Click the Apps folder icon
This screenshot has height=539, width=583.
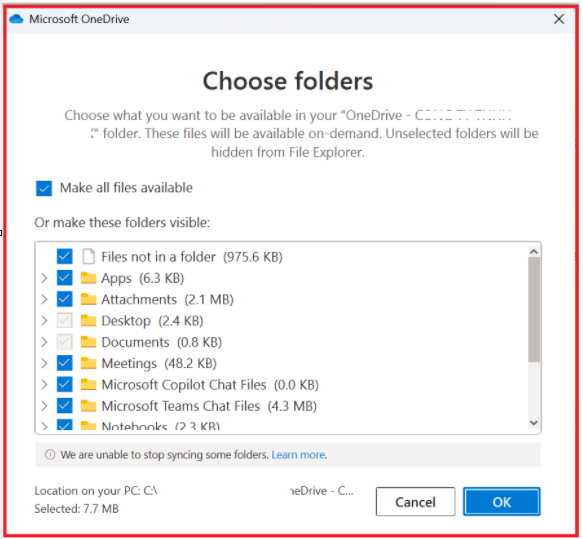(x=88, y=278)
